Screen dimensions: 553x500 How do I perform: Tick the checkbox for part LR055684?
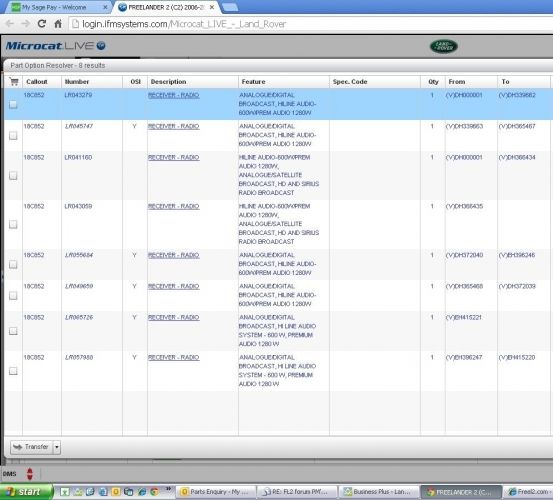pos(13,264)
